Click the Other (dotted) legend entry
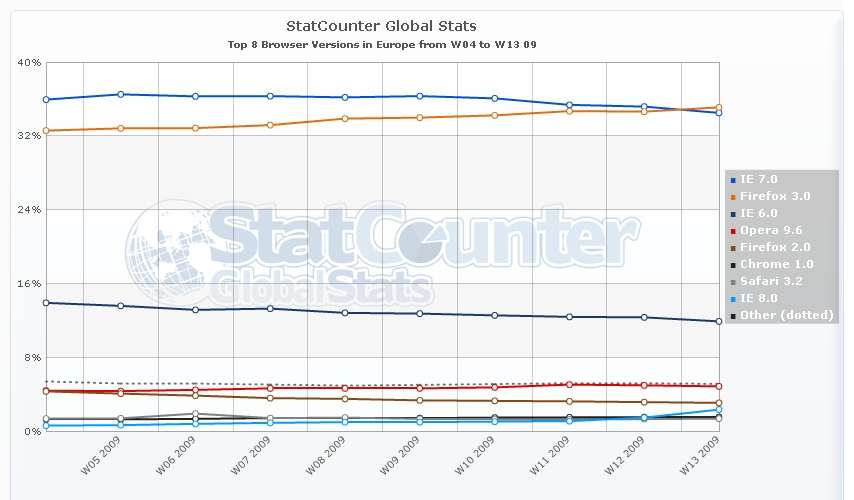Viewport: 854px width, 500px height. 786,315
